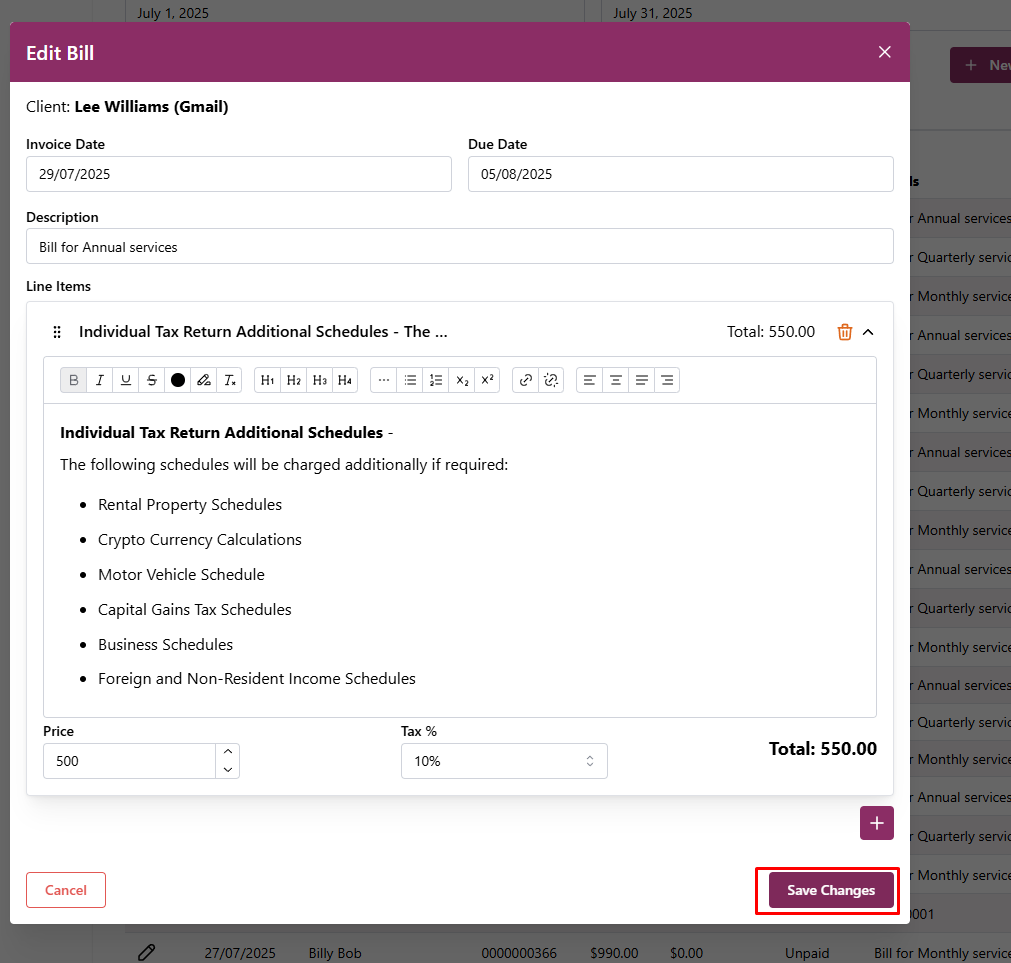Click the Due Date field
Viewport: 1011px width, 963px height.
point(680,174)
